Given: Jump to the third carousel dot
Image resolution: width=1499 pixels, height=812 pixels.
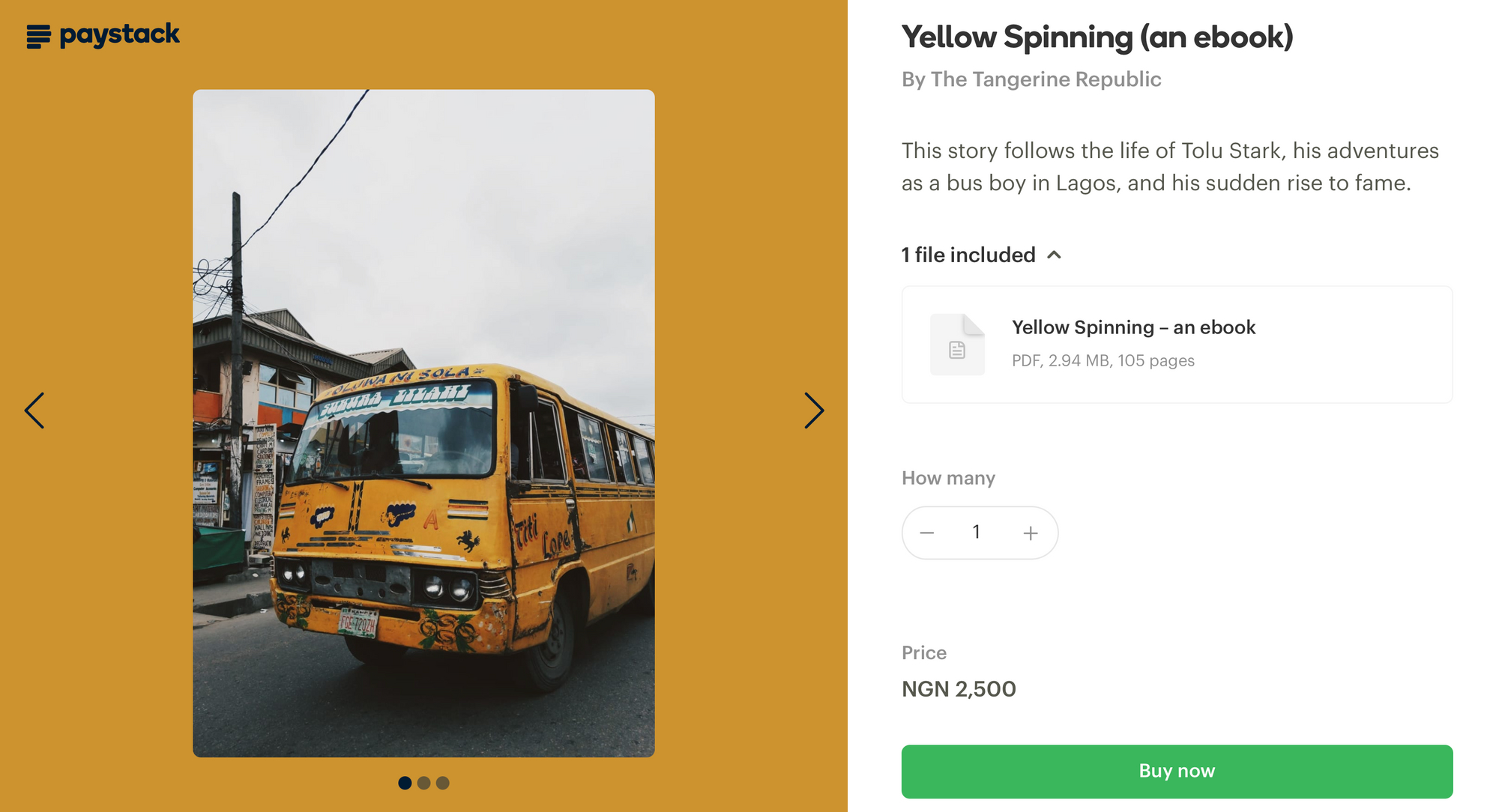Looking at the screenshot, I should tap(443, 783).
